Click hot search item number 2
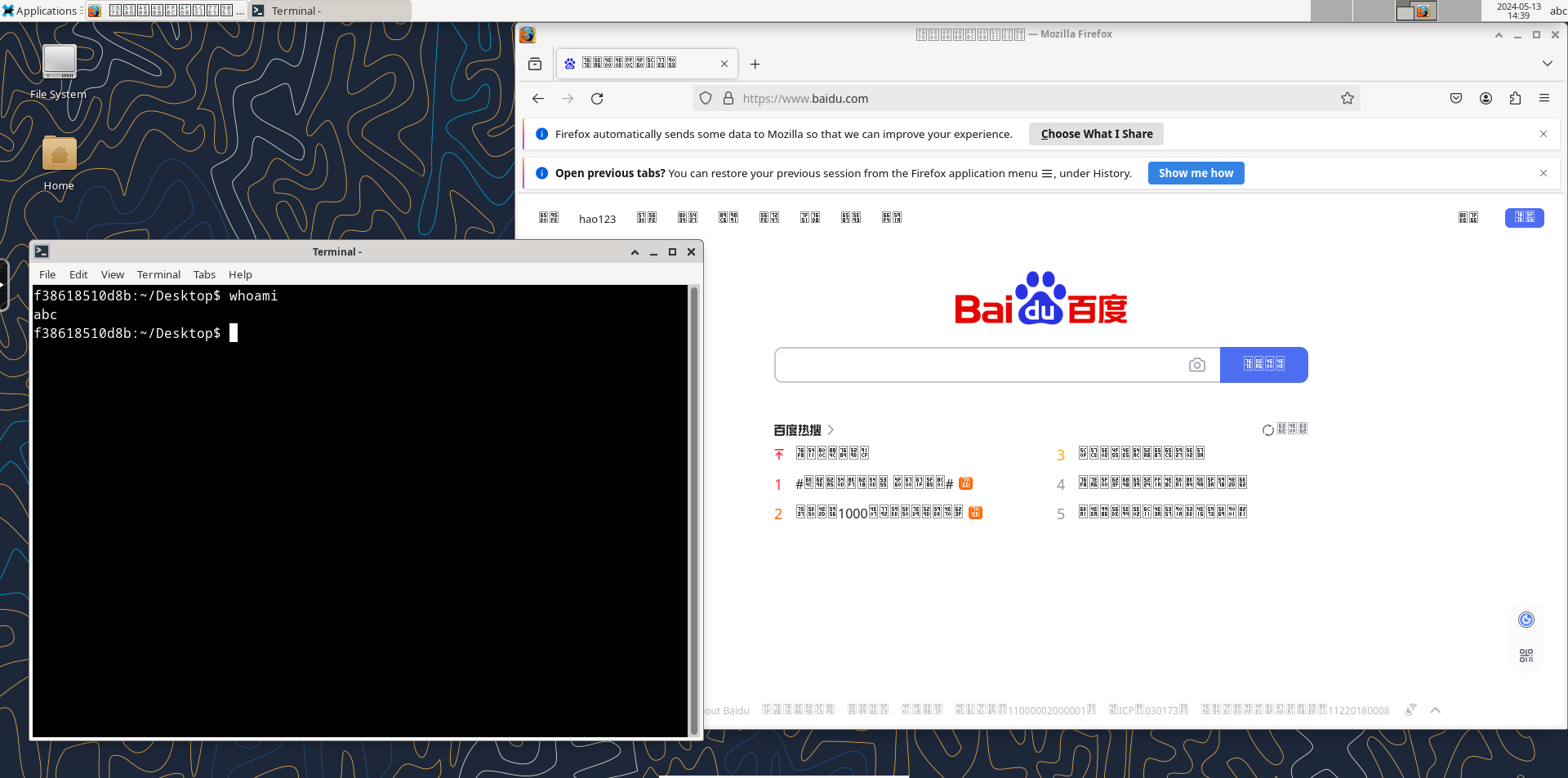The image size is (1568, 778). coord(879,513)
